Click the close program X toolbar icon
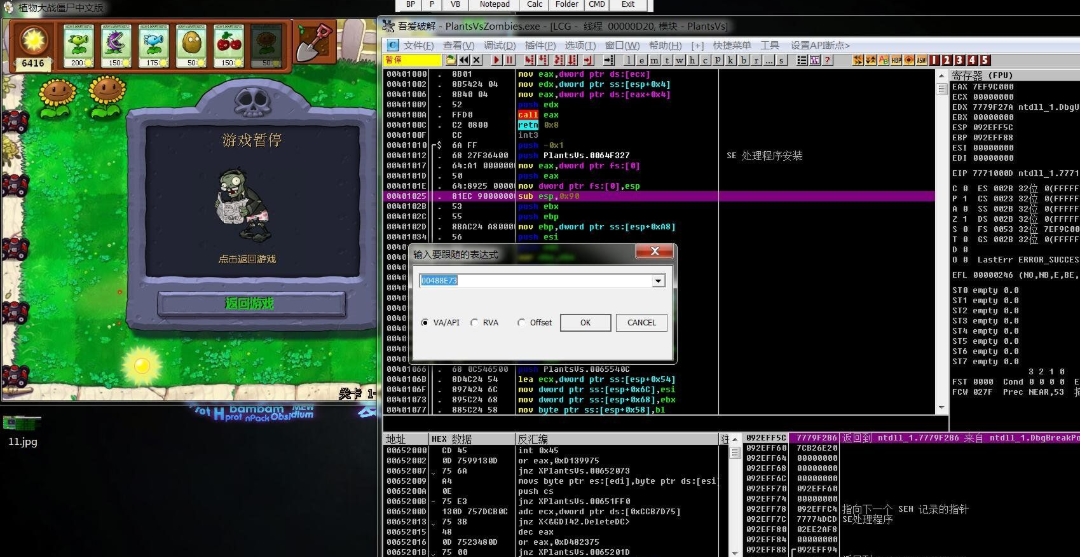The height and width of the screenshot is (557, 1081). point(476,60)
